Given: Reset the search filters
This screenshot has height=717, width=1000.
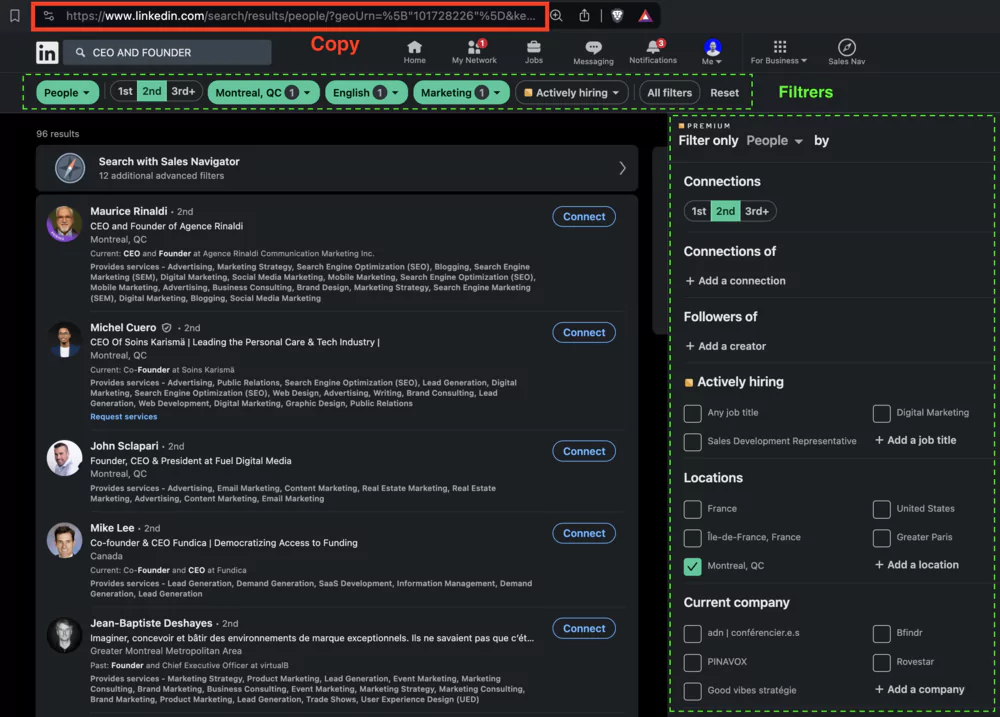Looking at the screenshot, I should [724, 92].
